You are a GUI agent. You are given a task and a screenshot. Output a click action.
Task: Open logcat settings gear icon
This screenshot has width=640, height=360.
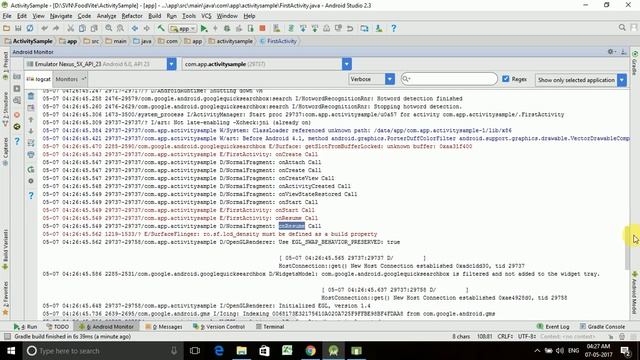click(x=31, y=181)
